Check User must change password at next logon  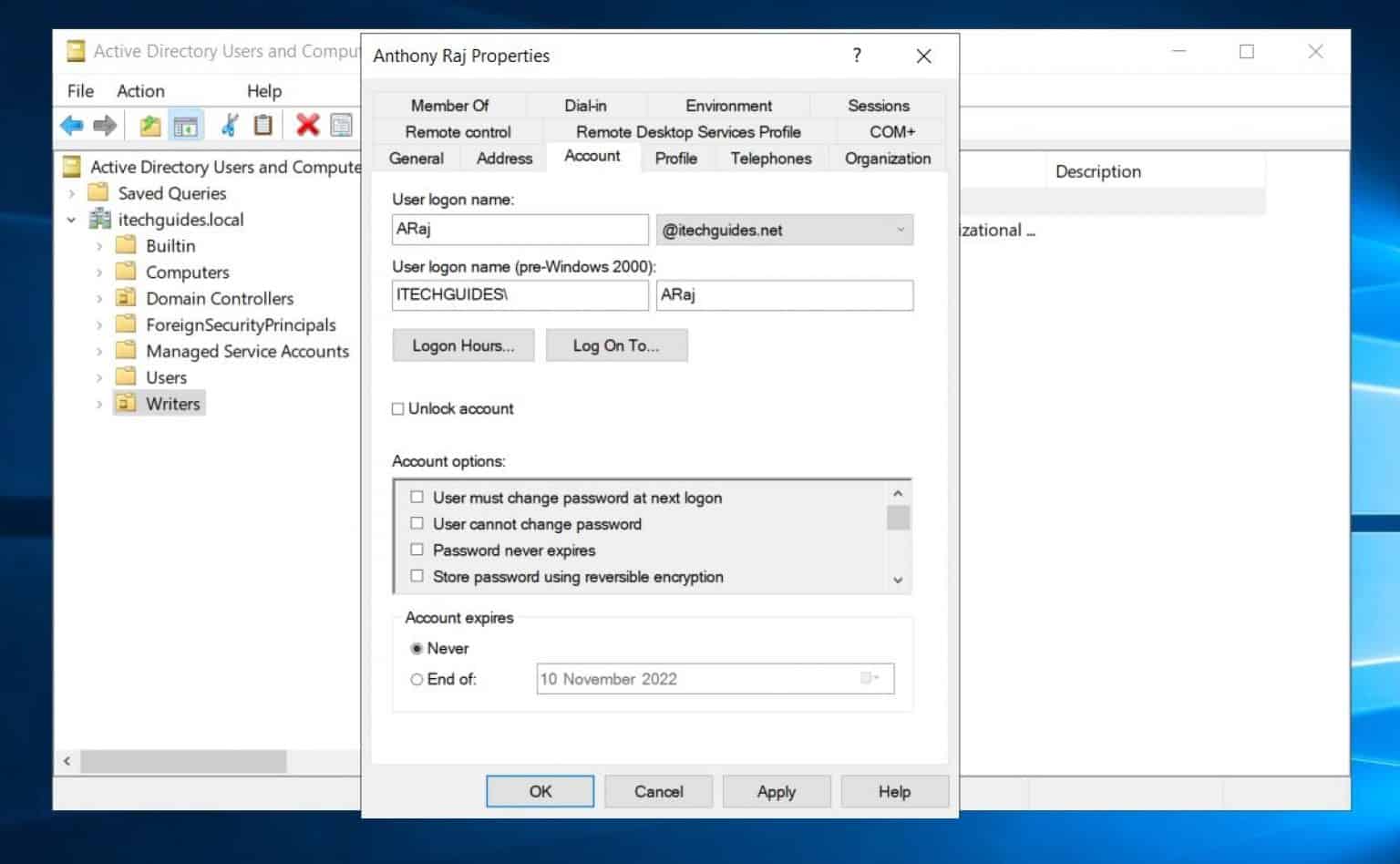pyautogui.click(x=417, y=497)
